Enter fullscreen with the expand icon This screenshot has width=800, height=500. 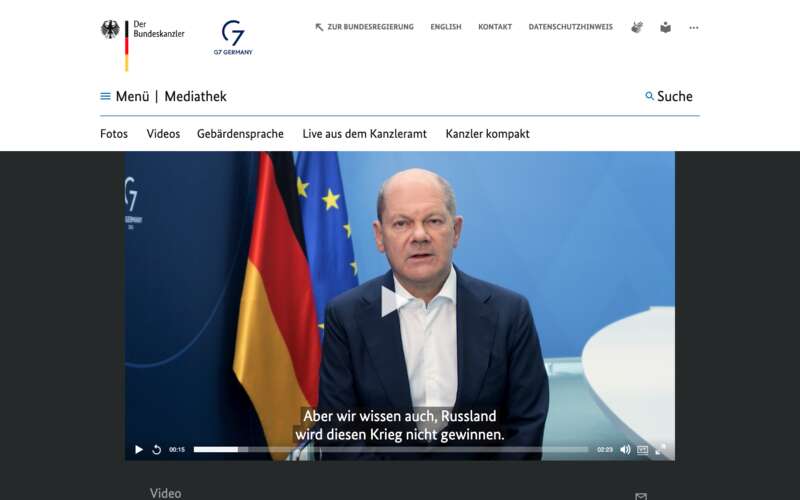tap(660, 449)
